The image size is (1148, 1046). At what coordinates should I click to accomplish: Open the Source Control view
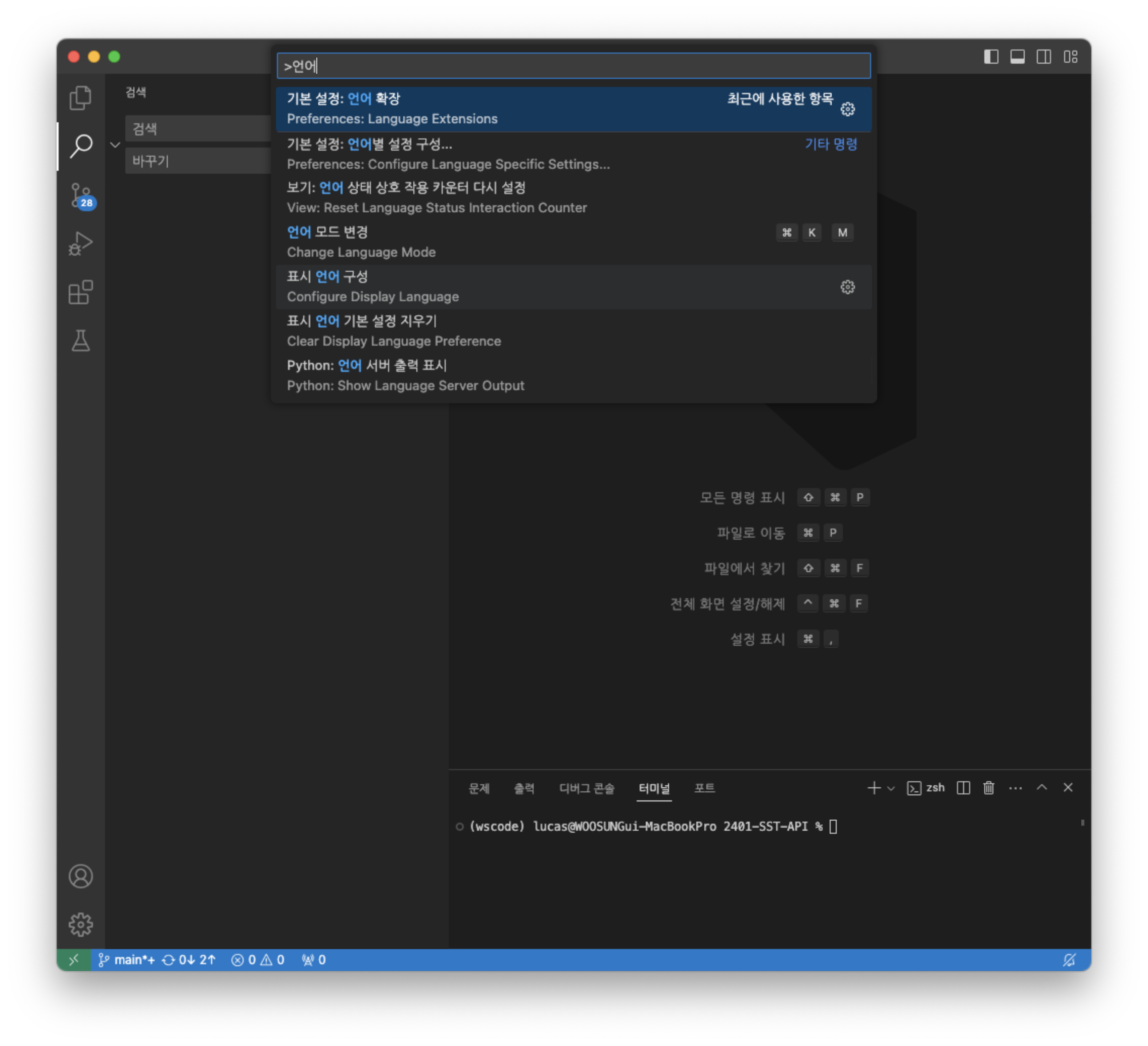pos(80,196)
